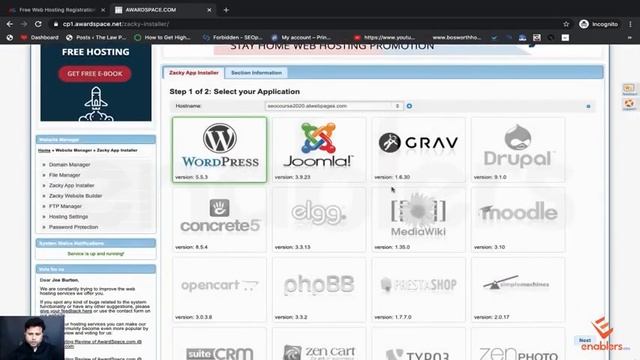The image size is (640, 360).
Task: Select the ZenPhoto application tile
Action: pos(518,344)
